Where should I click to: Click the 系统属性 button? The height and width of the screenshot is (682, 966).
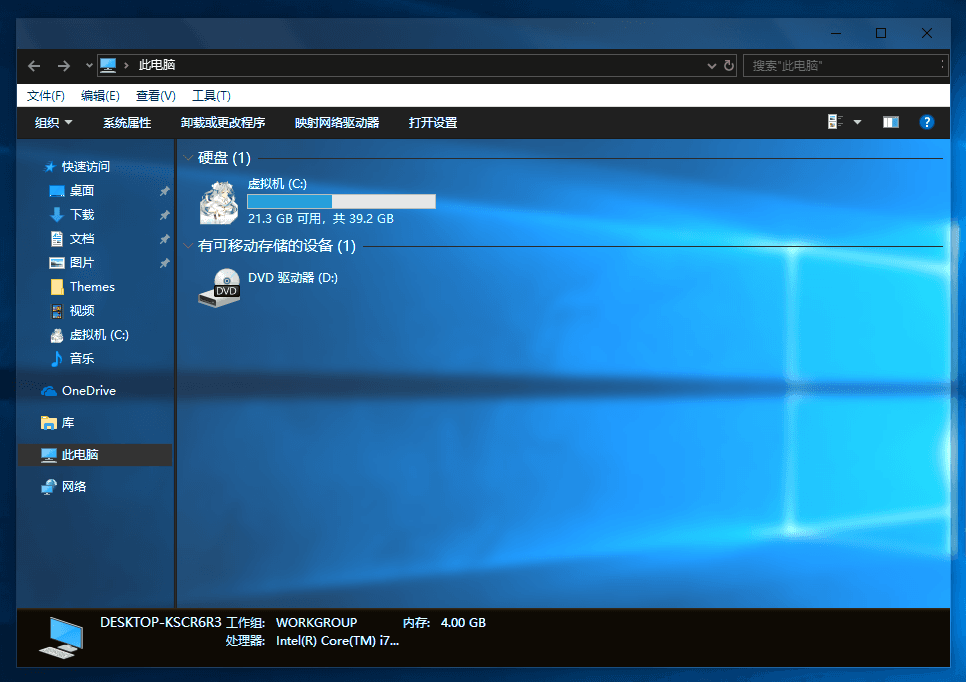tap(127, 123)
